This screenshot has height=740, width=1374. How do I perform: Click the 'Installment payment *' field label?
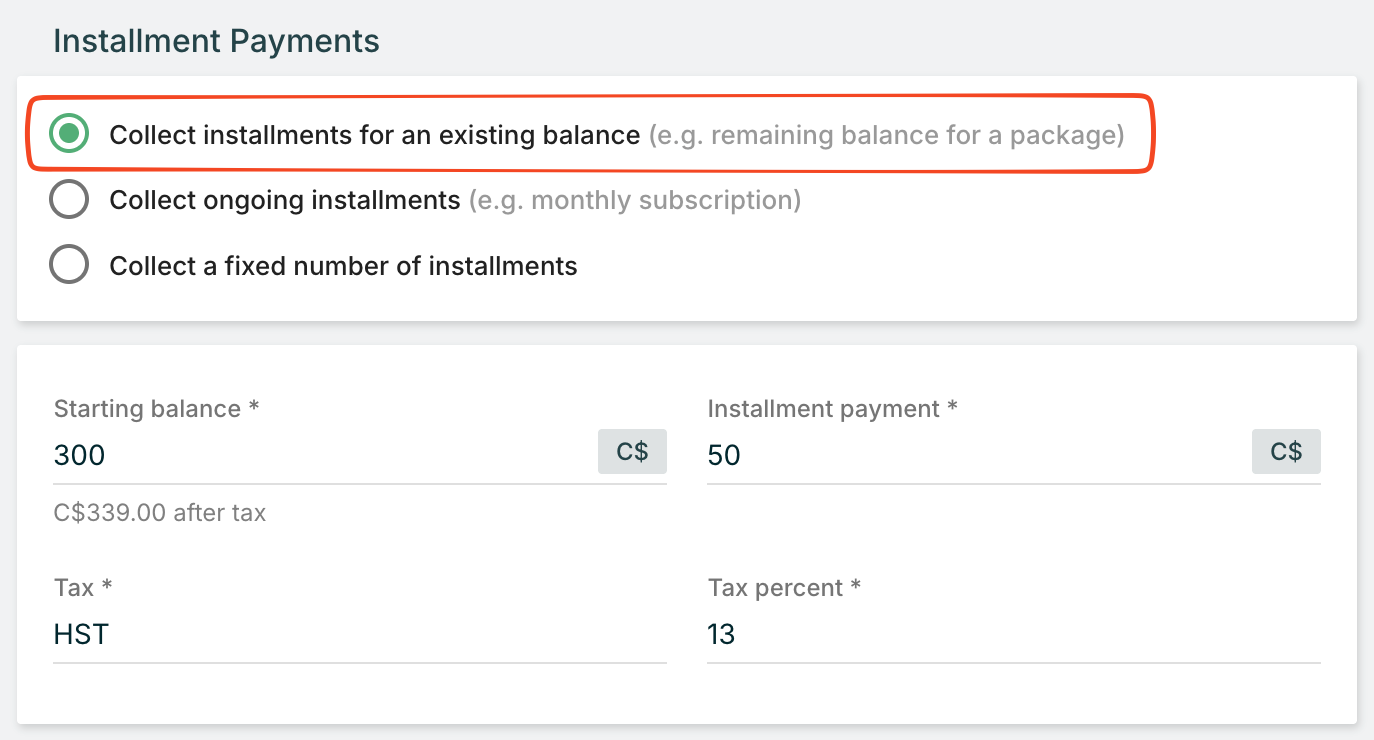pyautogui.click(x=832, y=409)
